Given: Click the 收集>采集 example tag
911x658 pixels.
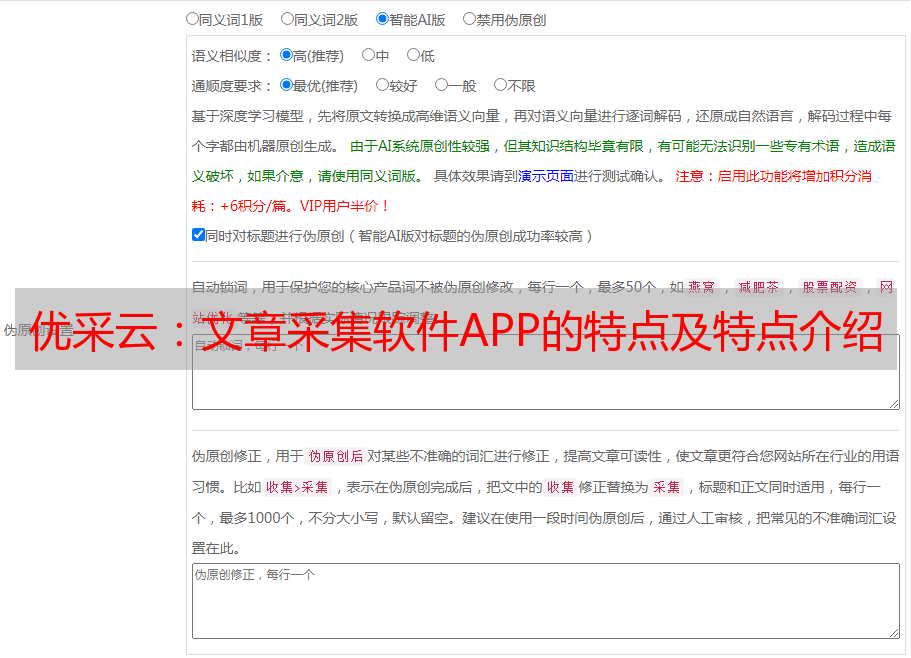Looking at the screenshot, I should (x=297, y=487).
